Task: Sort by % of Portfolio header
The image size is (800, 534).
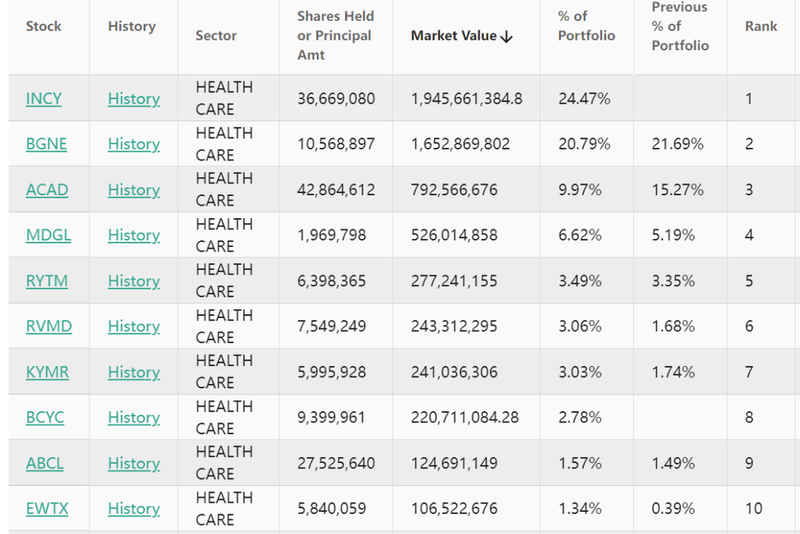Action: click(x=586, y=27)
